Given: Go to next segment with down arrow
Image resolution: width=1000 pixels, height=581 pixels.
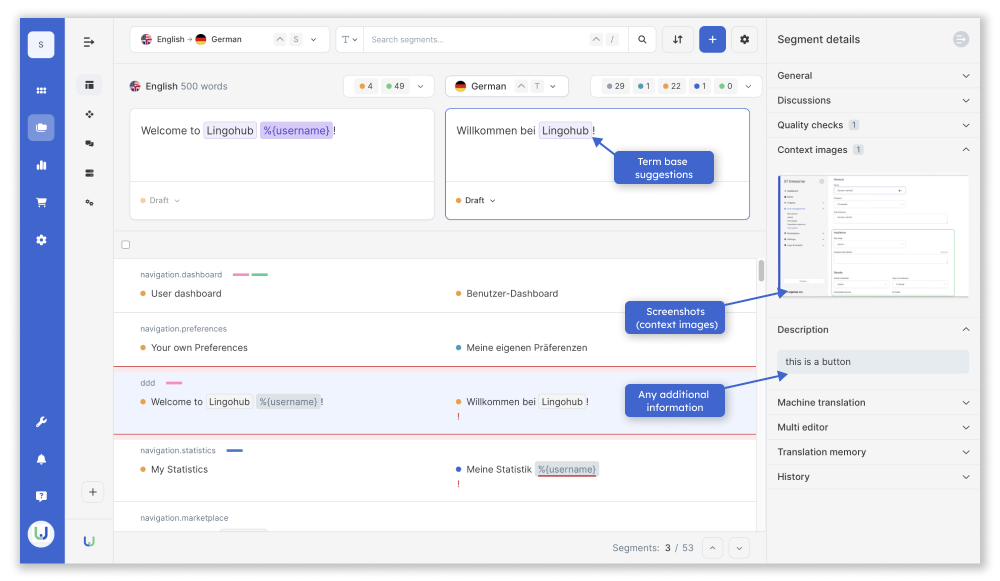Looking at the screenshot, I should click(x=739, y=548).
